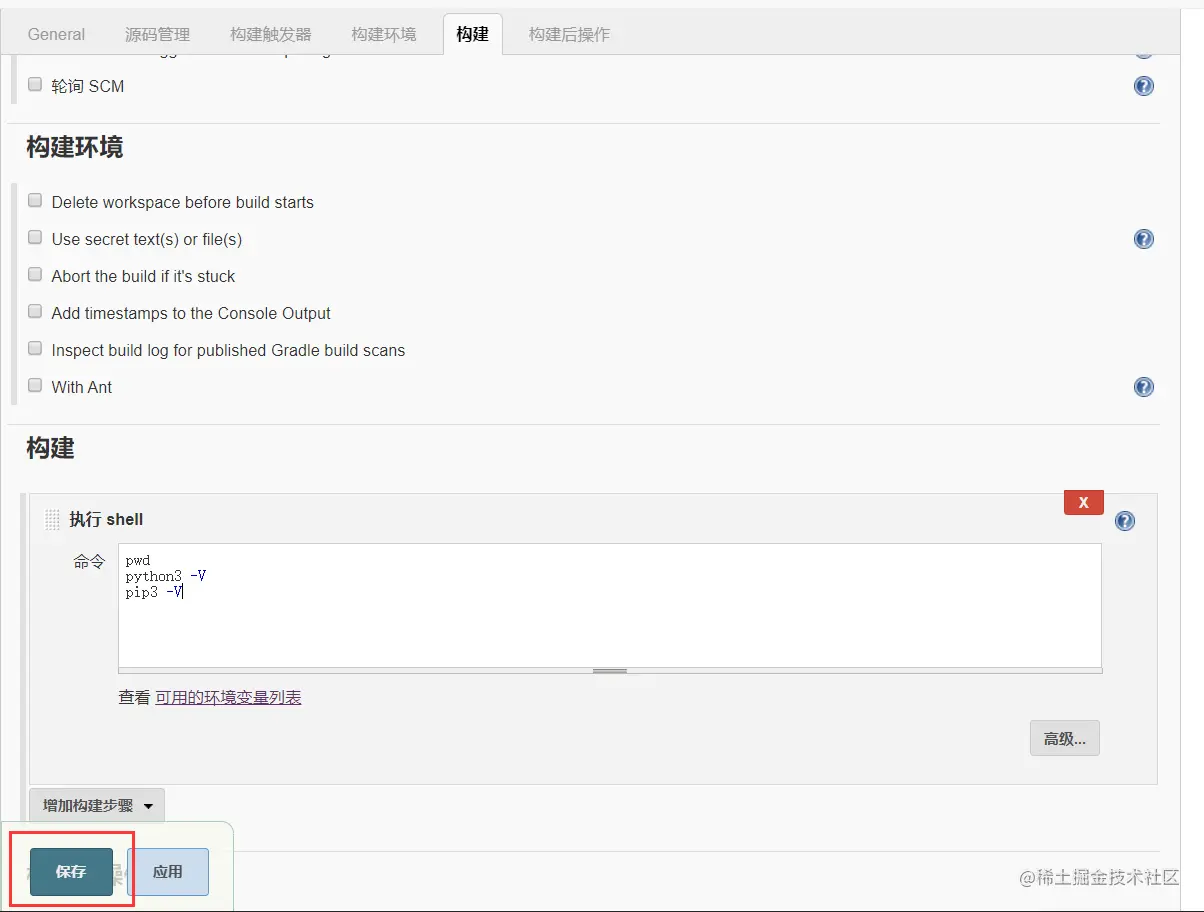Click the pwd line in the command box
The width and height of the screenshot is (1204, 912).
click(x=138, y=561)
